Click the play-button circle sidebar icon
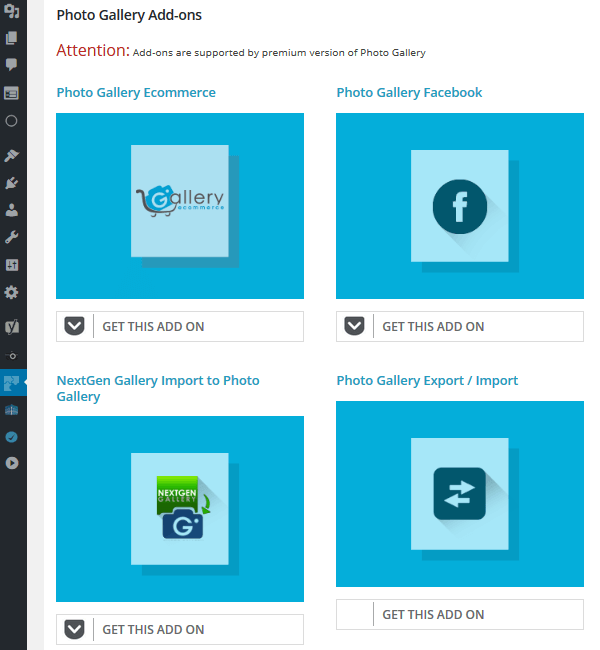600x650 pixels. [12, 463]
